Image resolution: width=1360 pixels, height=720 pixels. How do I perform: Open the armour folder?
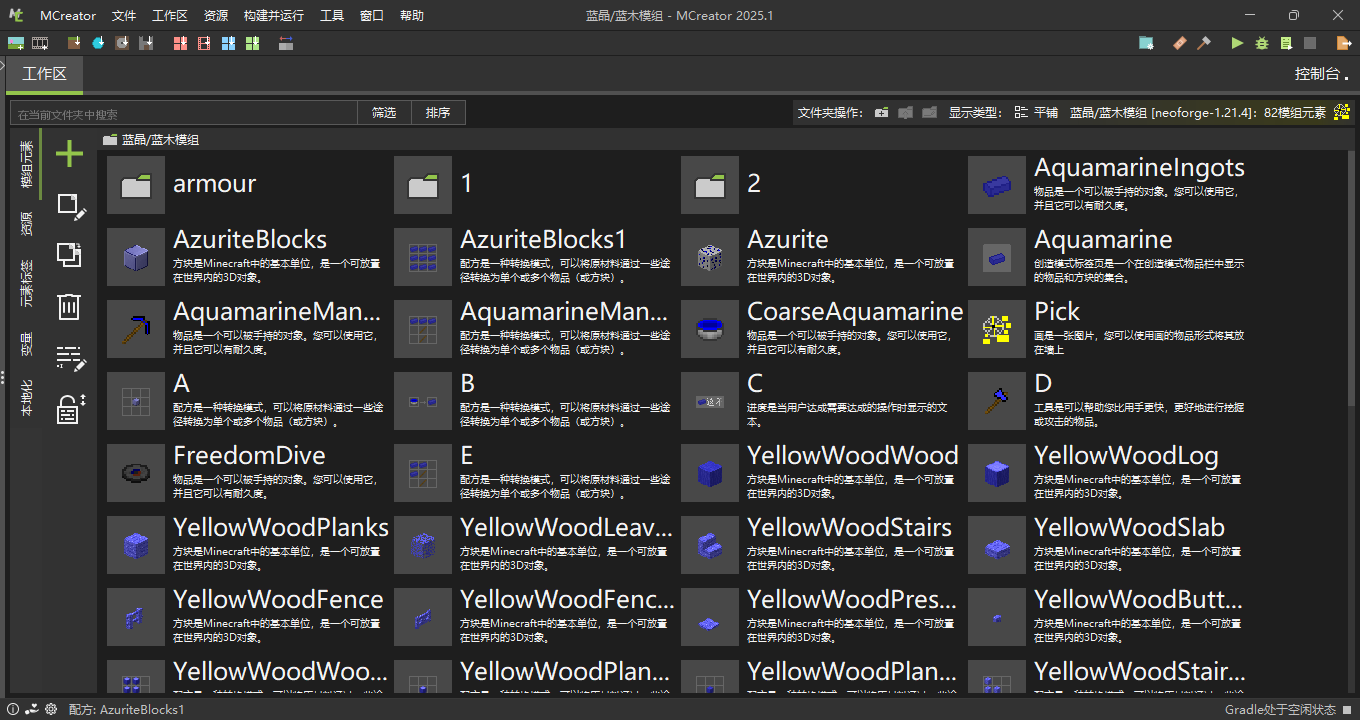[250, 185]
